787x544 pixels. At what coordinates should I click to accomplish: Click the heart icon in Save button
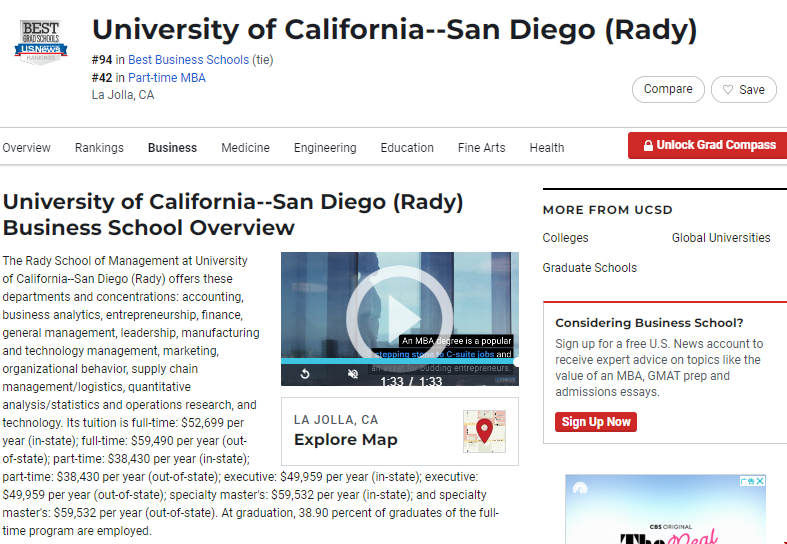pyautogui.click(x=727, y=90)
